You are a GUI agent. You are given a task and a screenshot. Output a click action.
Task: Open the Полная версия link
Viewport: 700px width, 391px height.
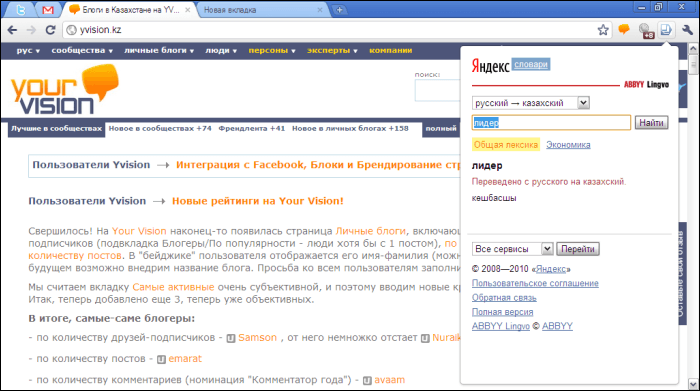click(x=502, y=312)
